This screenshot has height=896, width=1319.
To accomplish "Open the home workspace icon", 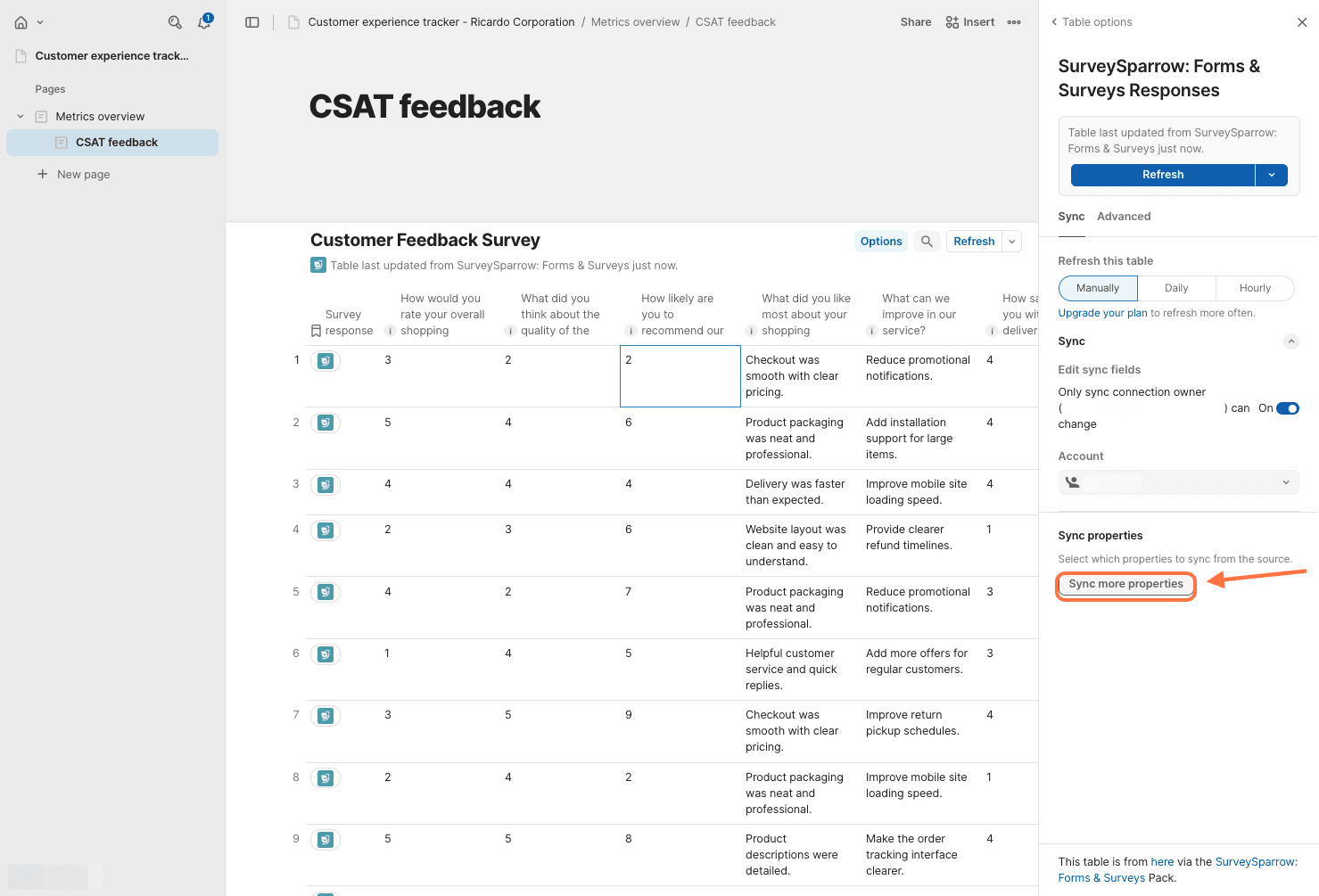I will coord(21,22).
